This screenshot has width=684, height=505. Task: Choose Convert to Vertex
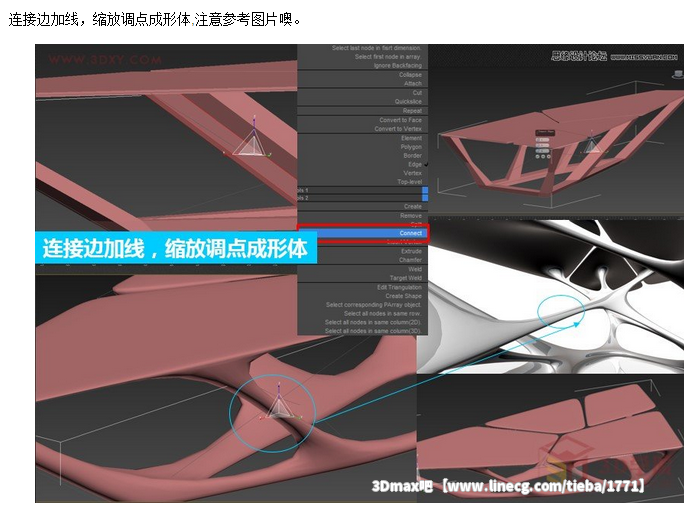click(x=398, y=129)
